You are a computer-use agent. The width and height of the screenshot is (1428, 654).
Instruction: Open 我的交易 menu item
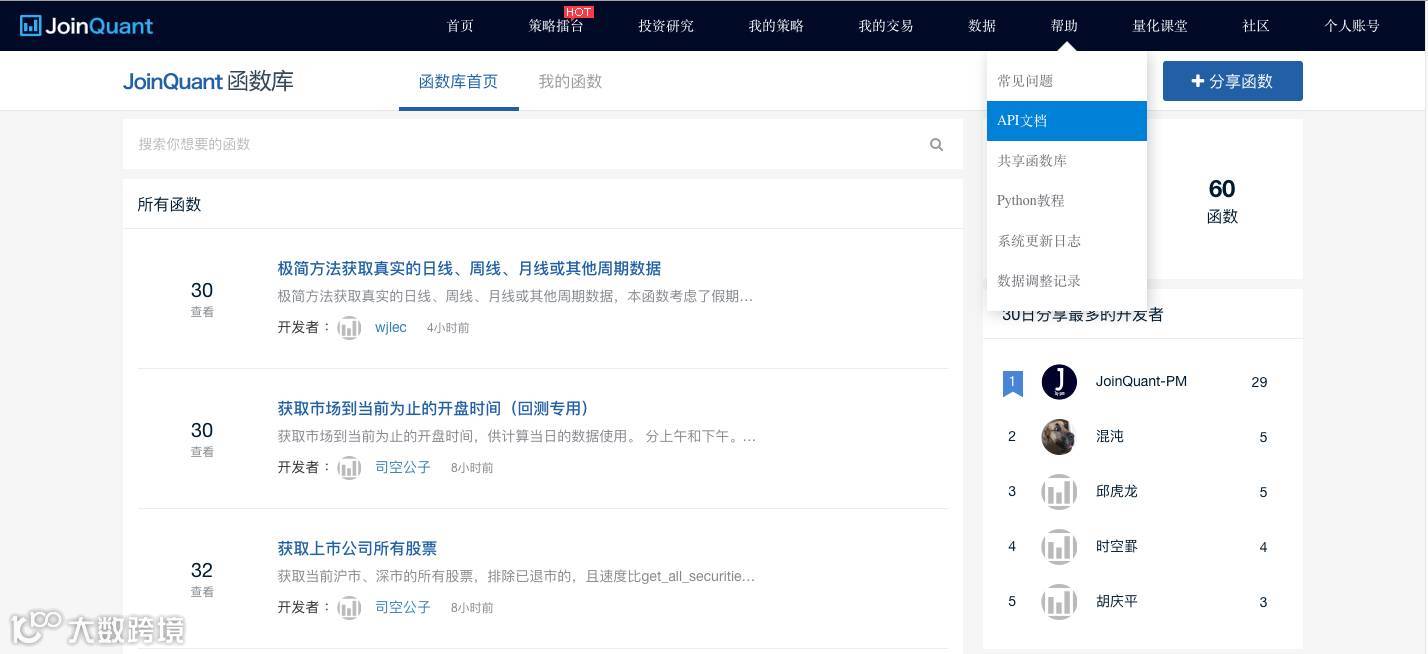click(886, 26)
